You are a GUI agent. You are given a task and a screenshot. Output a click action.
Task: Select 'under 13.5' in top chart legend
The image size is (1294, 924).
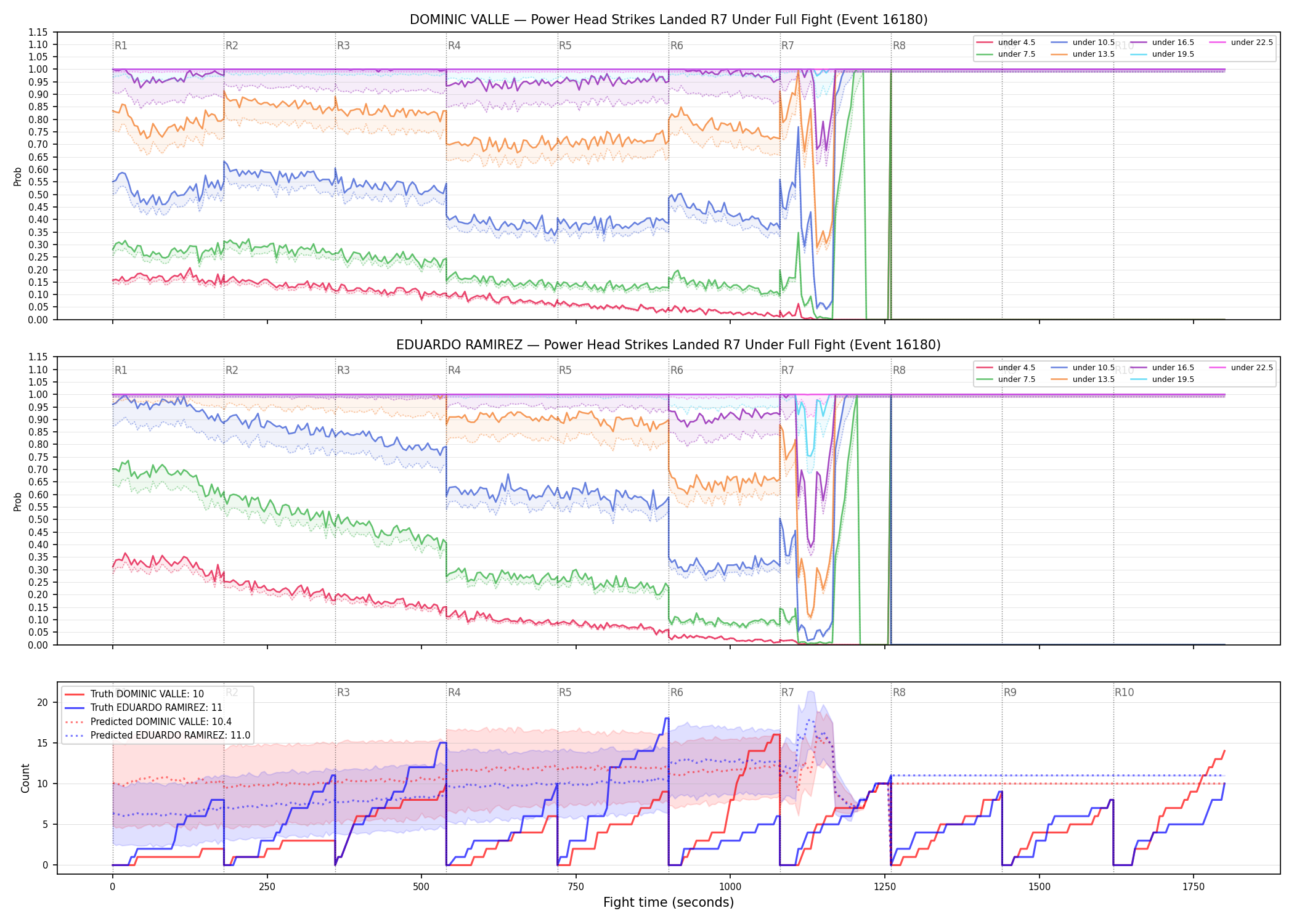[x=1083, y=54]
